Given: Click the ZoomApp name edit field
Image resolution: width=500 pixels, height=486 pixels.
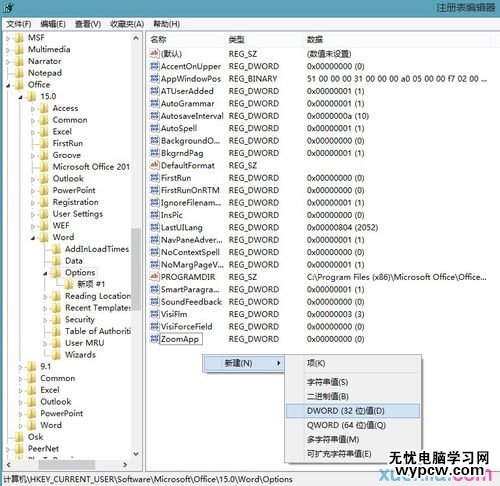Looking at the screenshot, I should click(x=181, y=339).
